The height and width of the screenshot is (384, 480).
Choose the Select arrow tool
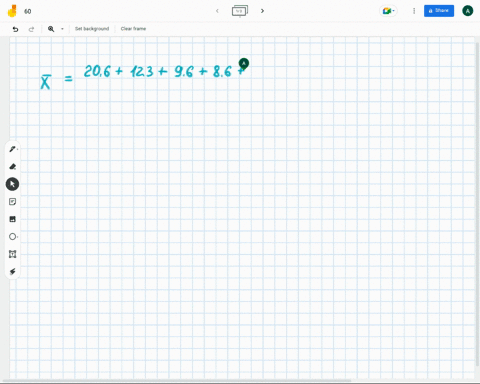tap(12, 184)
